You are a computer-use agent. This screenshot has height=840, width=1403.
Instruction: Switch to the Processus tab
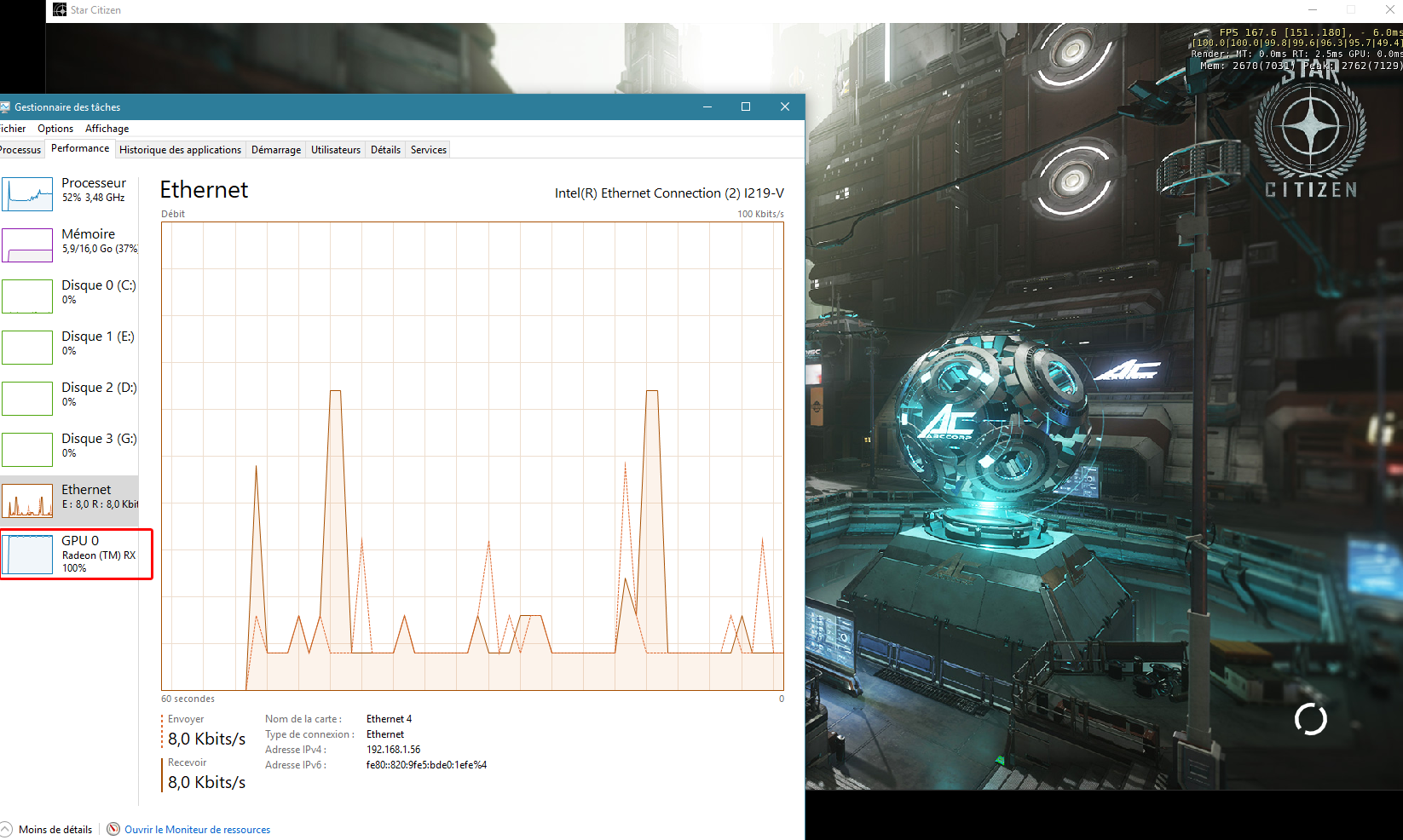coord(20,150)
